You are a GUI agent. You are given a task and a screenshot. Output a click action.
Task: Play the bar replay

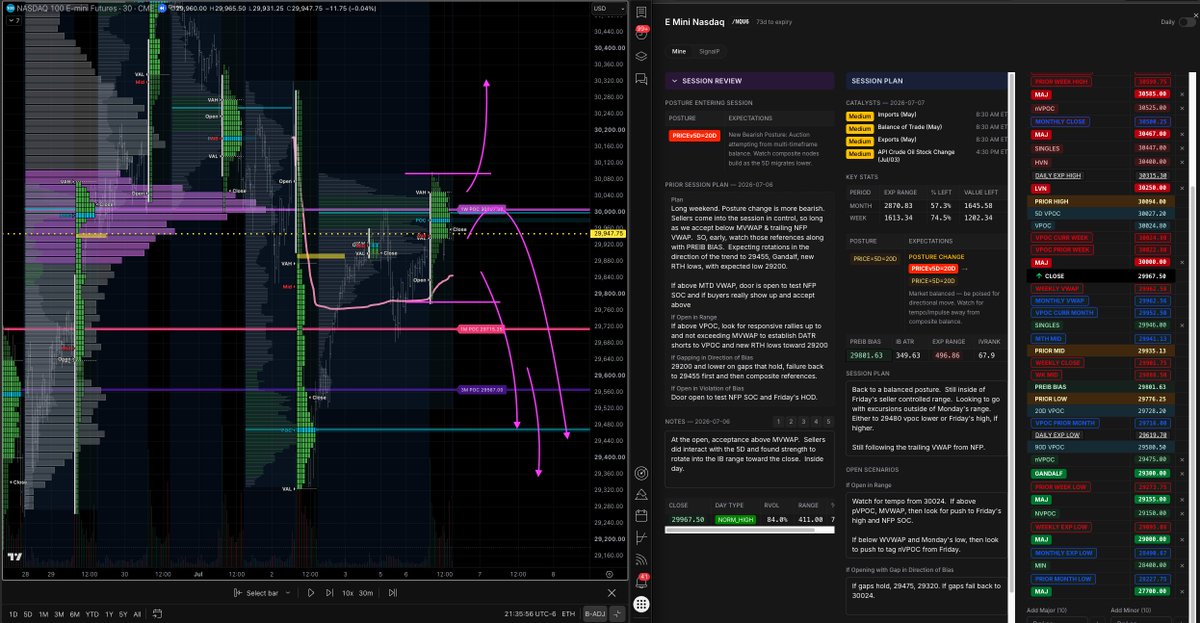[x=311, y=593]
